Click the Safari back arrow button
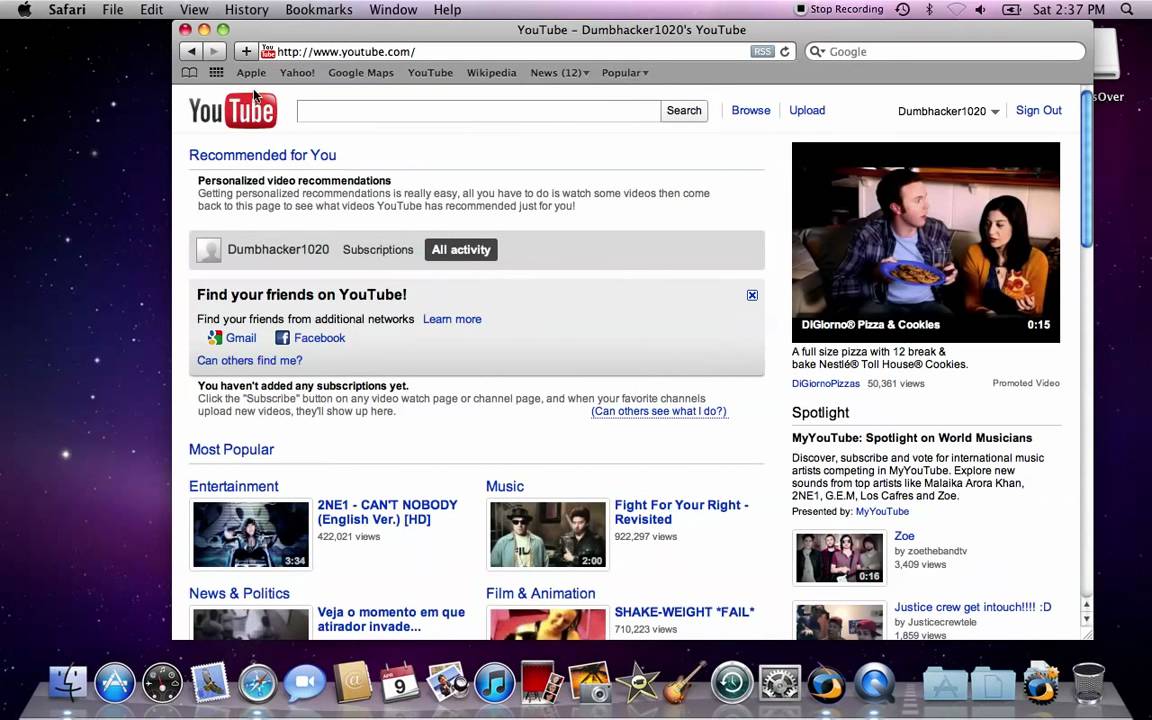Image resolution: width=1152 pixels, height=720 pixels. pyautogui.click(x=191, y=51)
